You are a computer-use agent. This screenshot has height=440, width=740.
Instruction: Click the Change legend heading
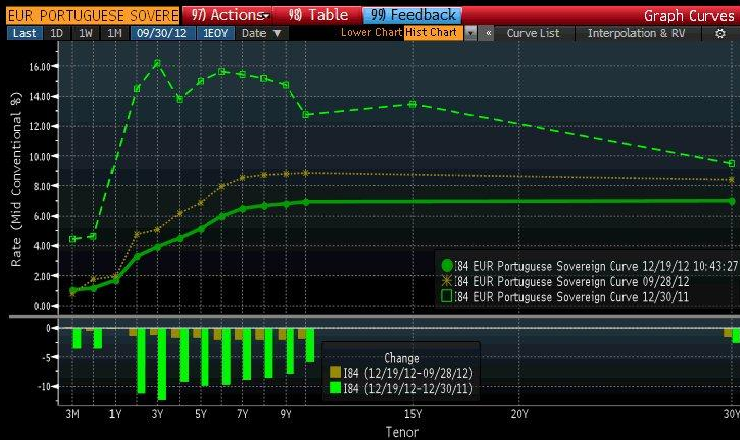(402, 358)
